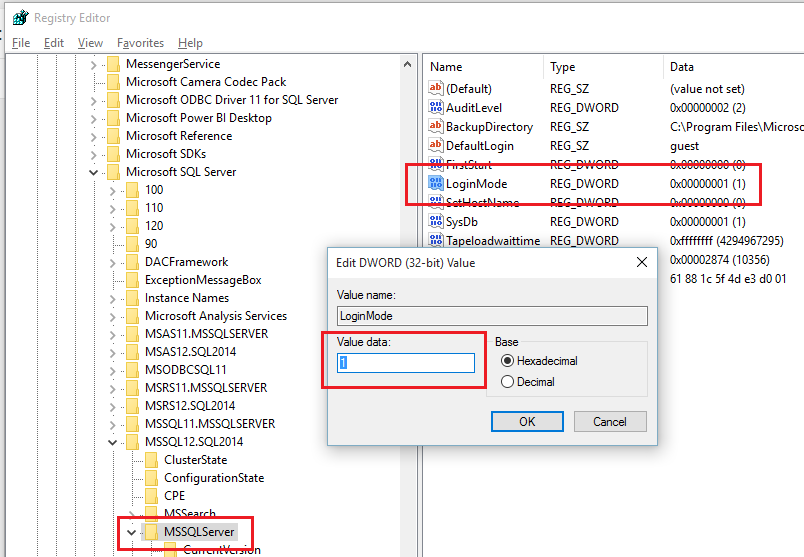Image resolution: width=804 pixels, height=557 pixels.
Task: Click data value 0xffffffff (4294967295)
Action: (x=727, y=241)
